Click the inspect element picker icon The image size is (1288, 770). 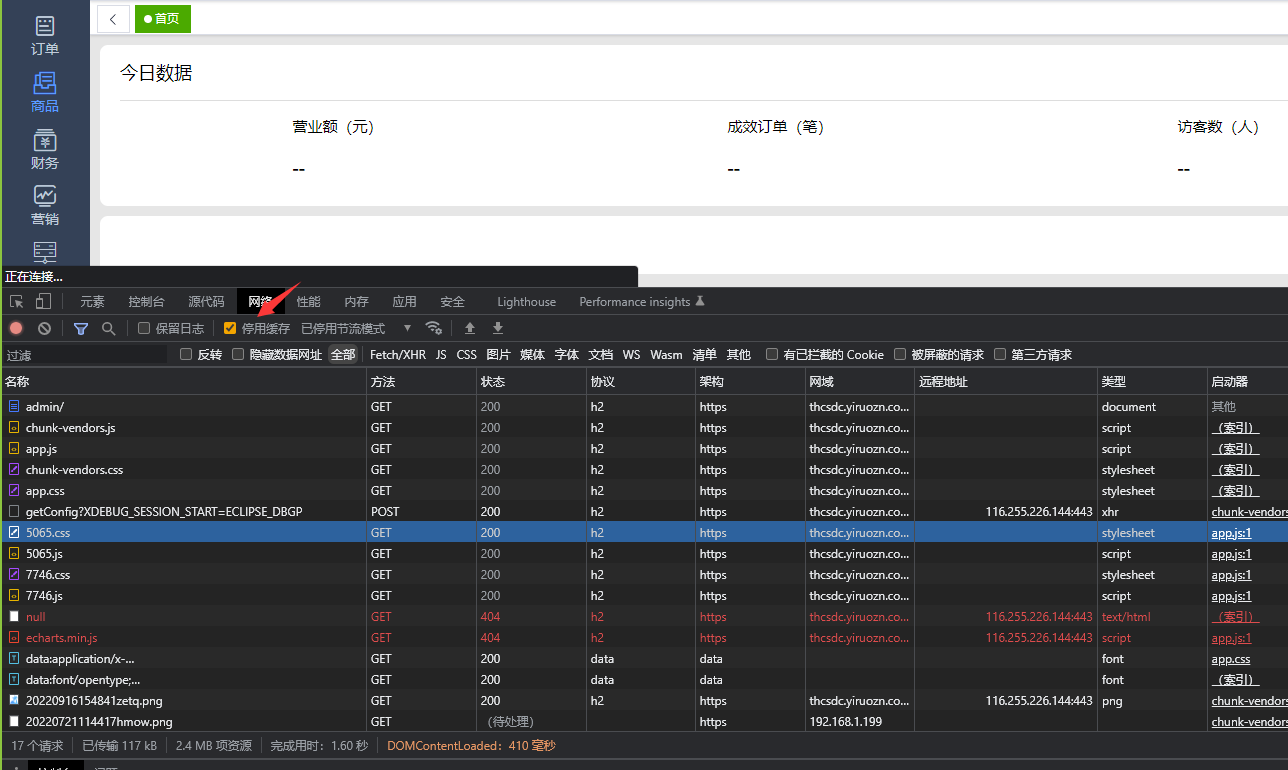[x=17, y=302]
